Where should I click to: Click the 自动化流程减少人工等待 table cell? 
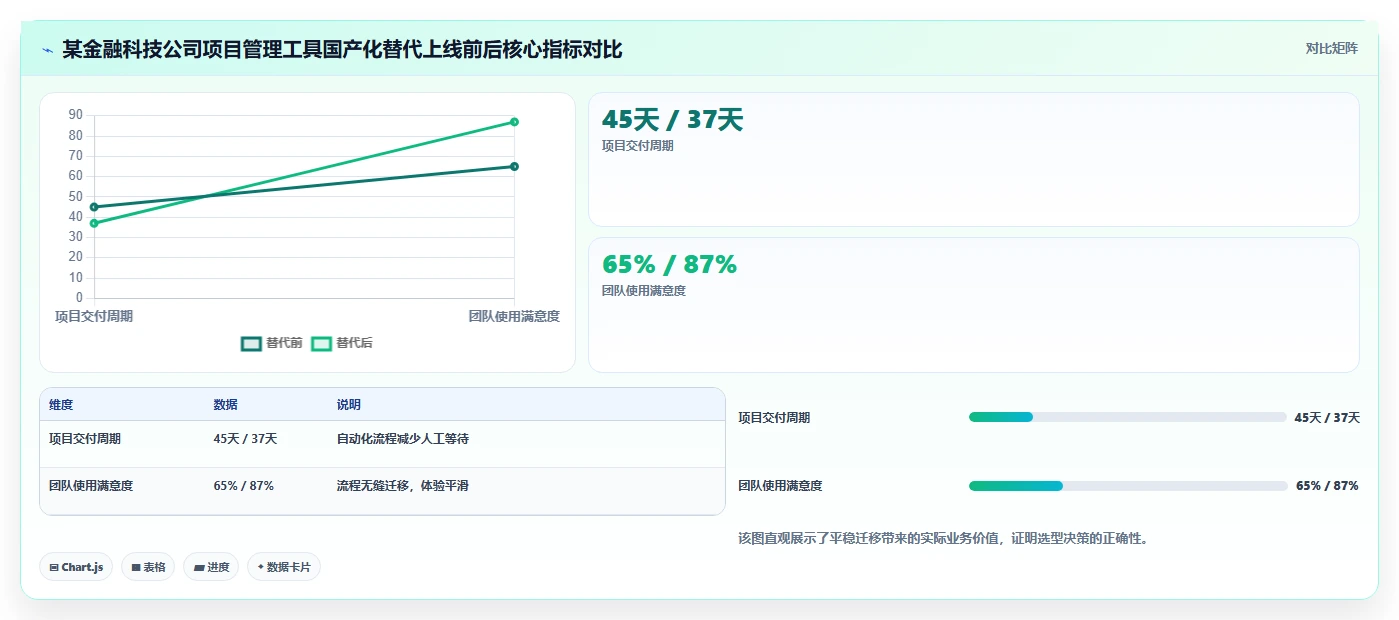403,439
